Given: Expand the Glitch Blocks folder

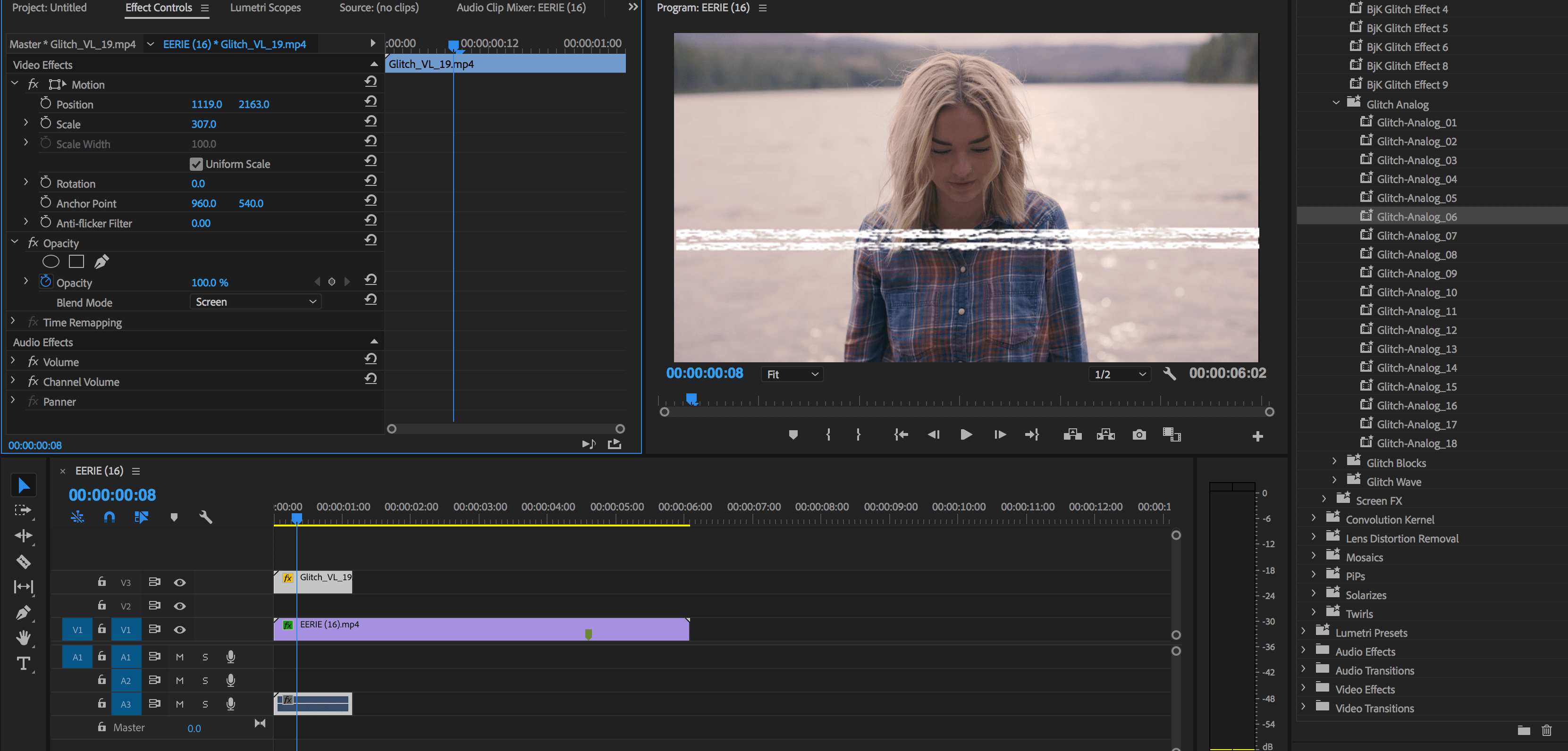Looking at the screenshot, I should 1334,461.
